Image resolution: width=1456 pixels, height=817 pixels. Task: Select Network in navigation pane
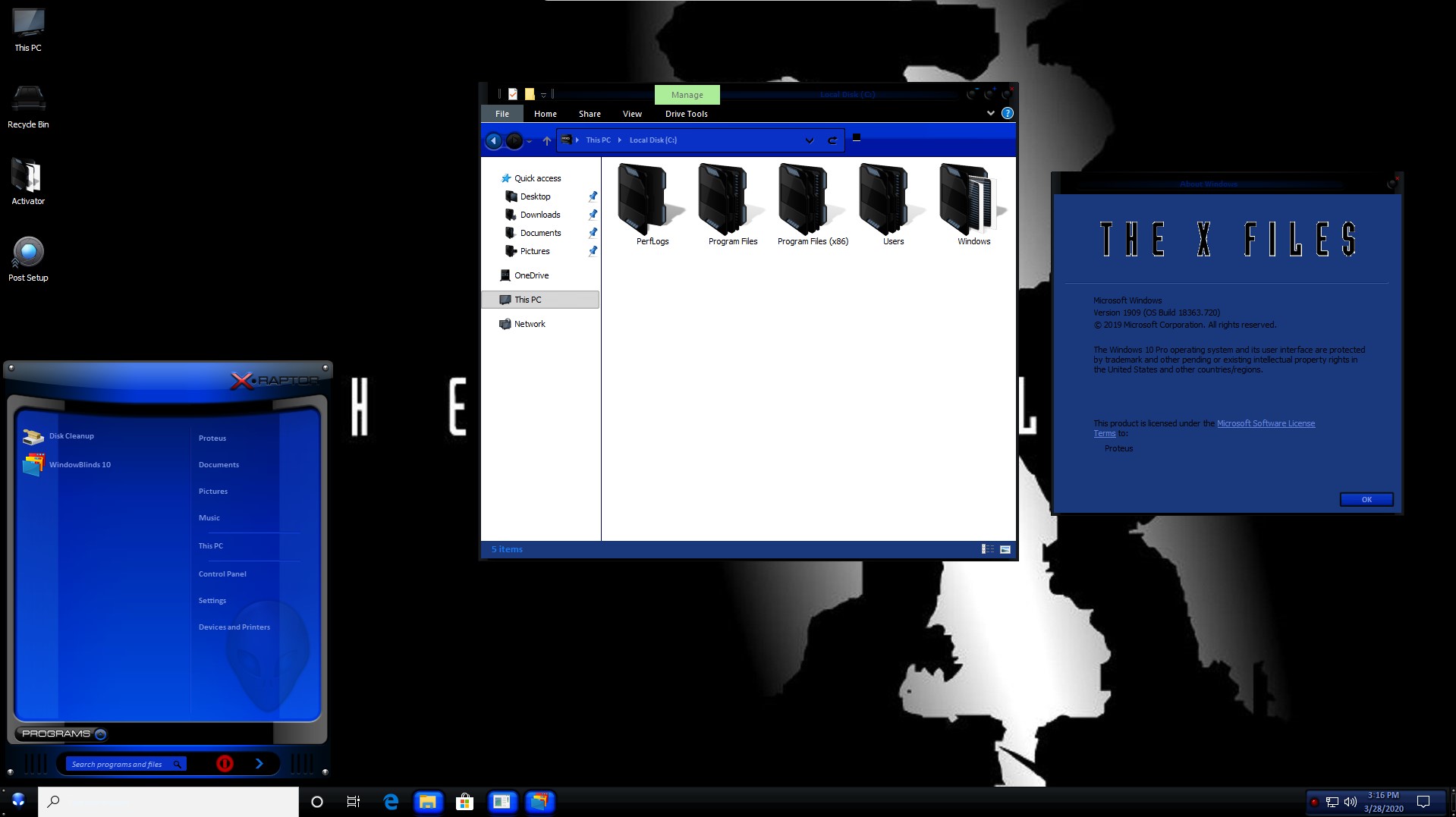523,324
